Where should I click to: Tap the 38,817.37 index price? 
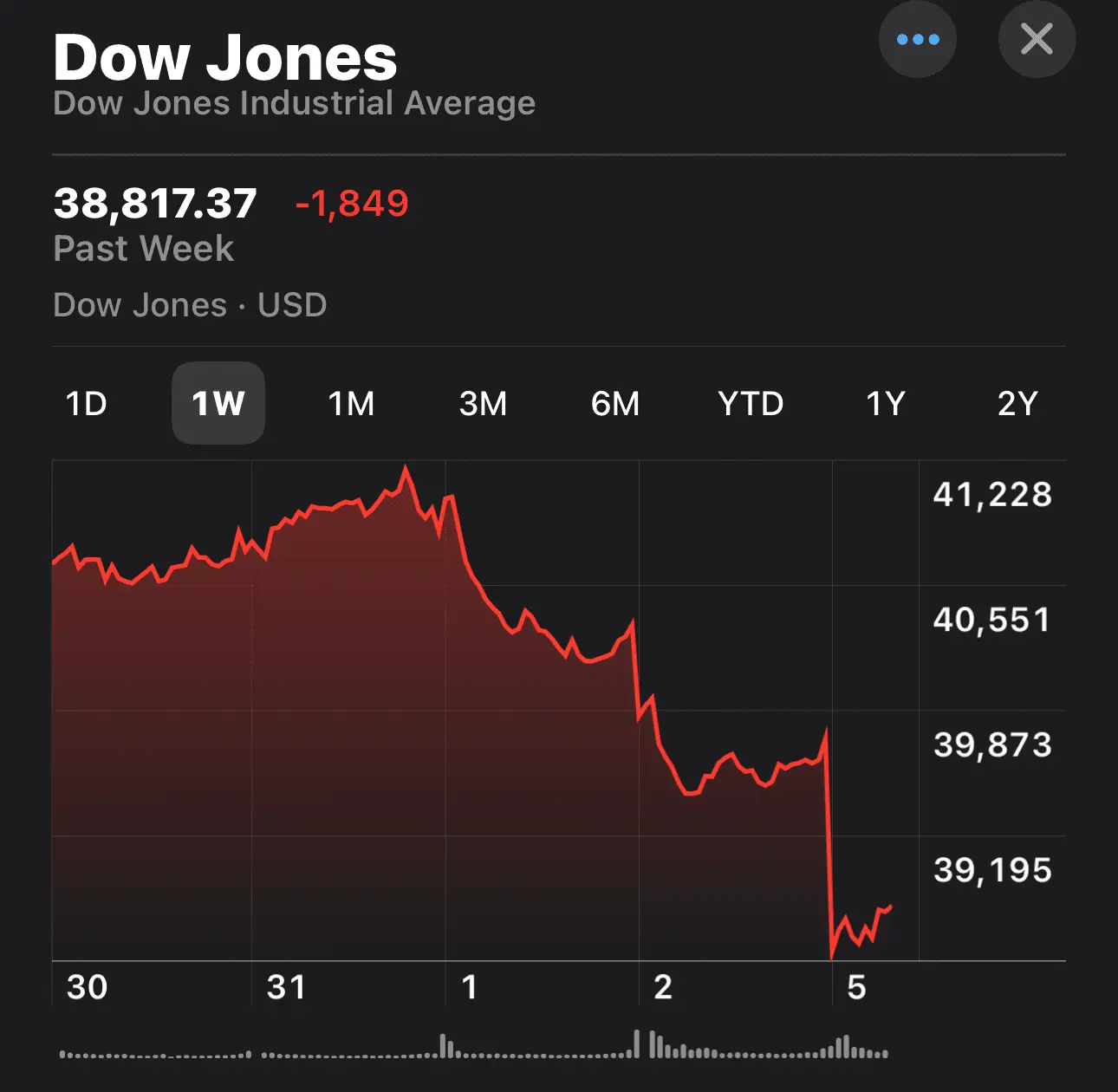pyautogui.click(x=155, y=204)
